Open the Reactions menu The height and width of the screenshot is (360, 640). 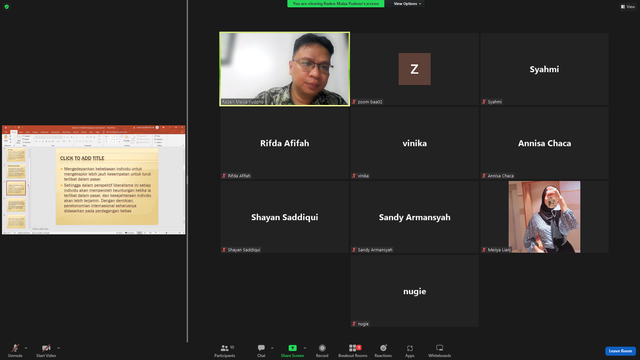pos(383,350)
